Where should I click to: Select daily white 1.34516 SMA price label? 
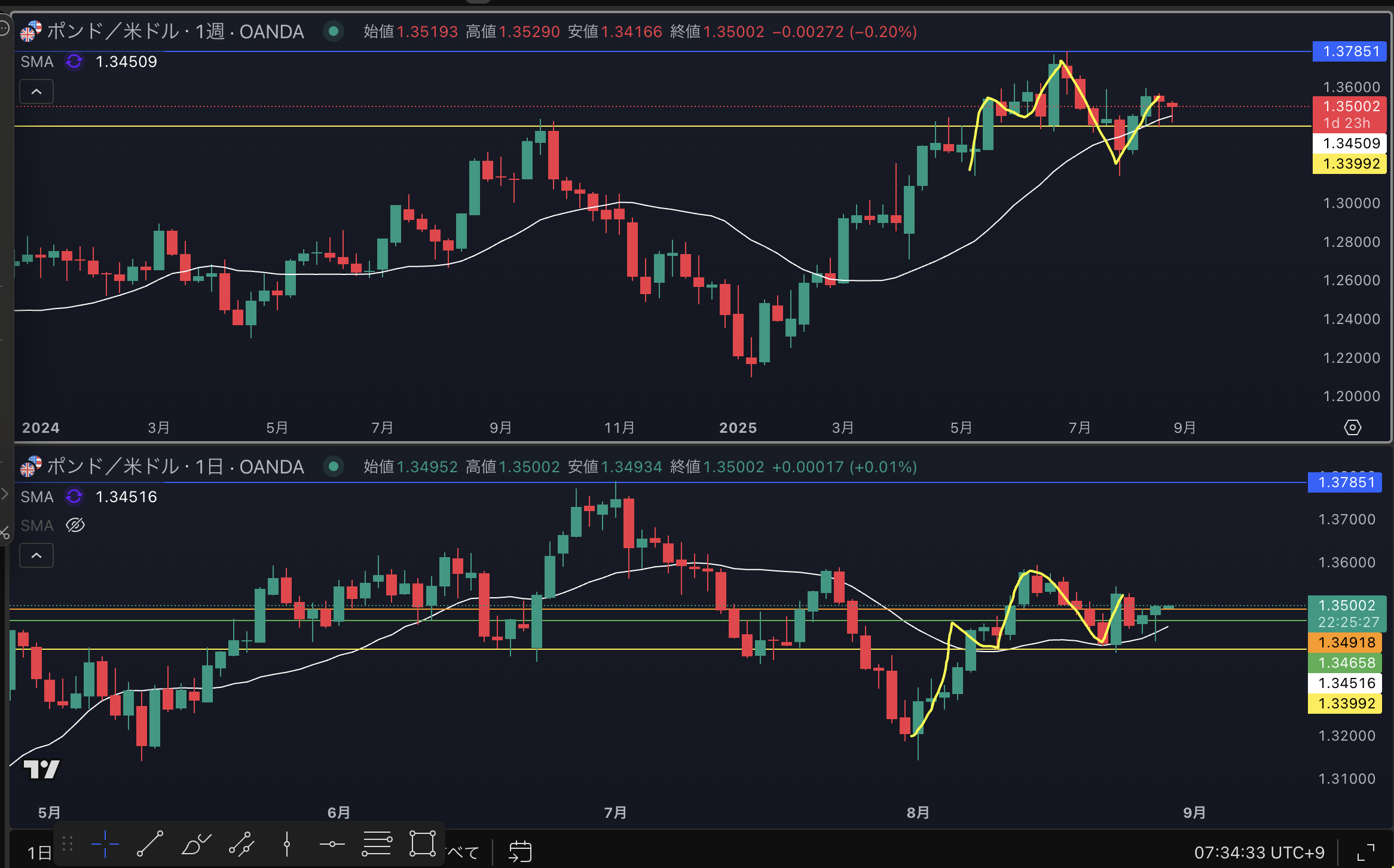pyautogui.click(x=1345, y=683)
